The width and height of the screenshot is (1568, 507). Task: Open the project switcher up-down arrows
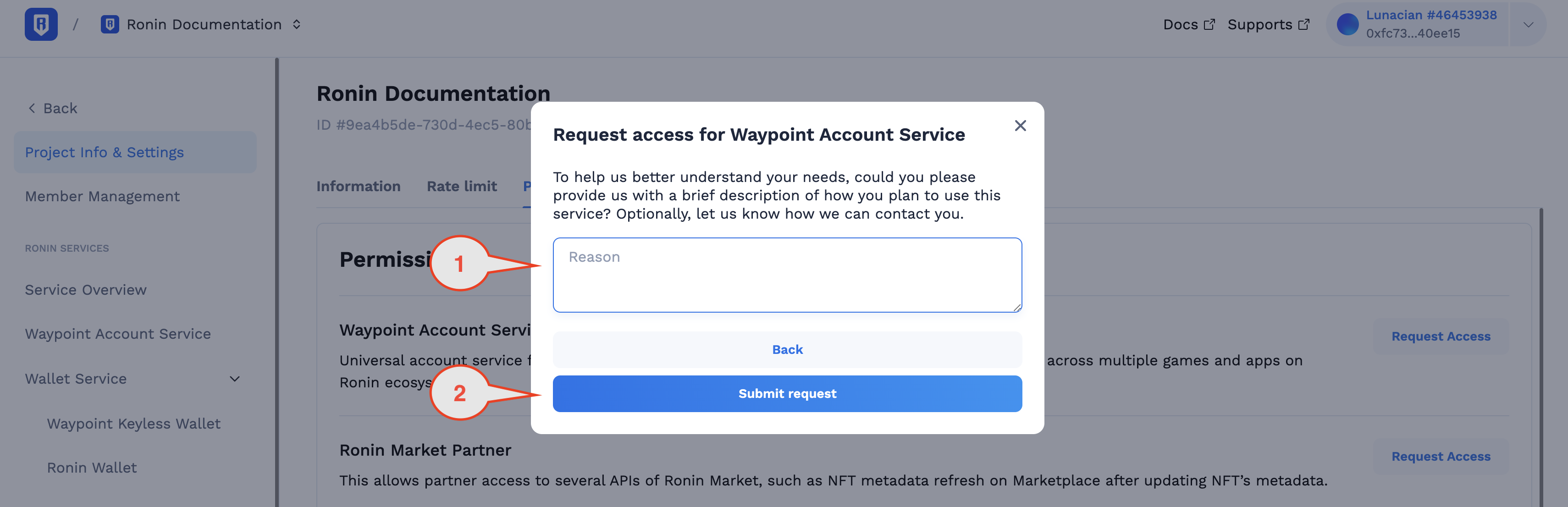tap(297, 24)
